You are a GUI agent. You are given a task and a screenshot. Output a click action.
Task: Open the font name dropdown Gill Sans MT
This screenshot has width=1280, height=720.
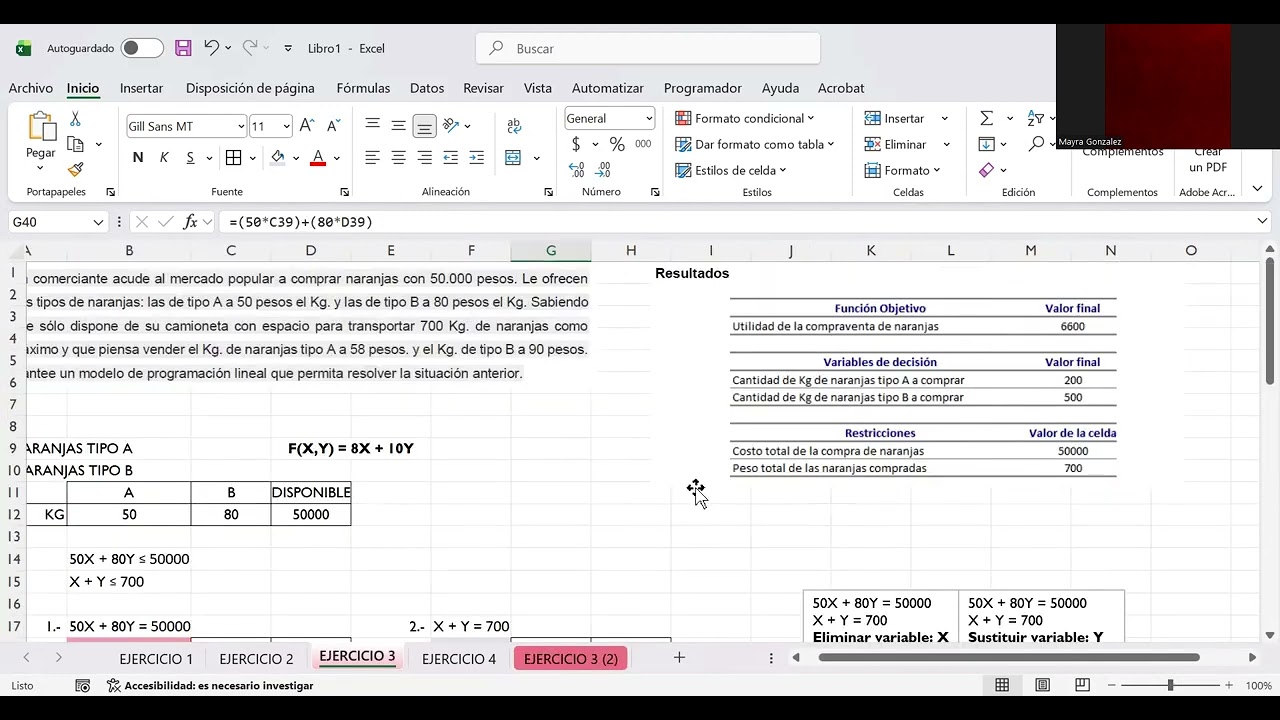pyautogui.click(x=241, y=126)
